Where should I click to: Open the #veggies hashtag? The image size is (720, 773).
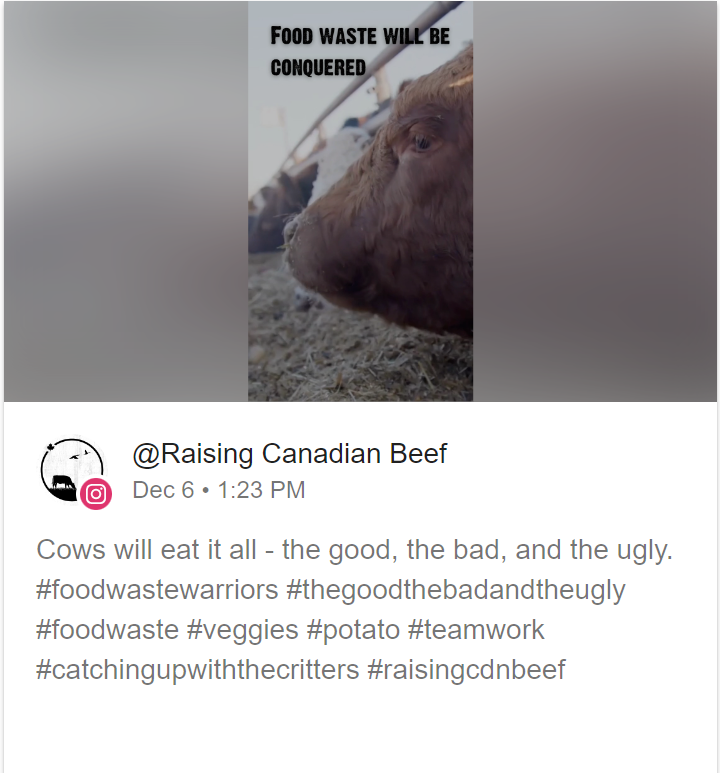243,630
